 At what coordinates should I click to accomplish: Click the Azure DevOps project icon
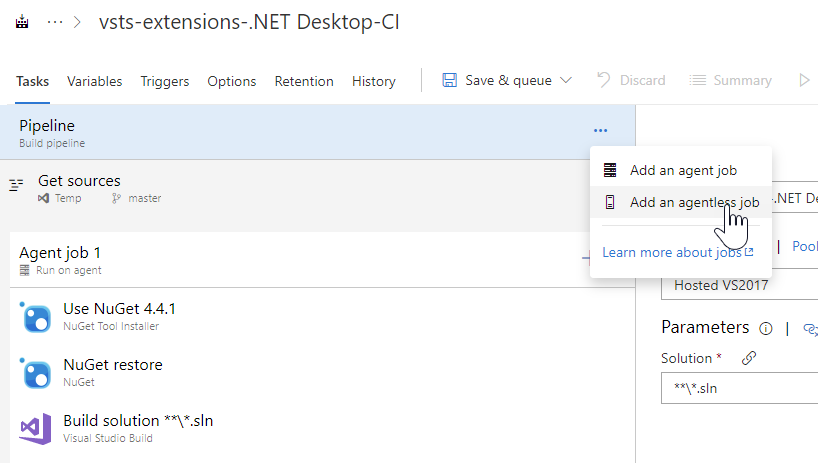[x=22, y=22]
